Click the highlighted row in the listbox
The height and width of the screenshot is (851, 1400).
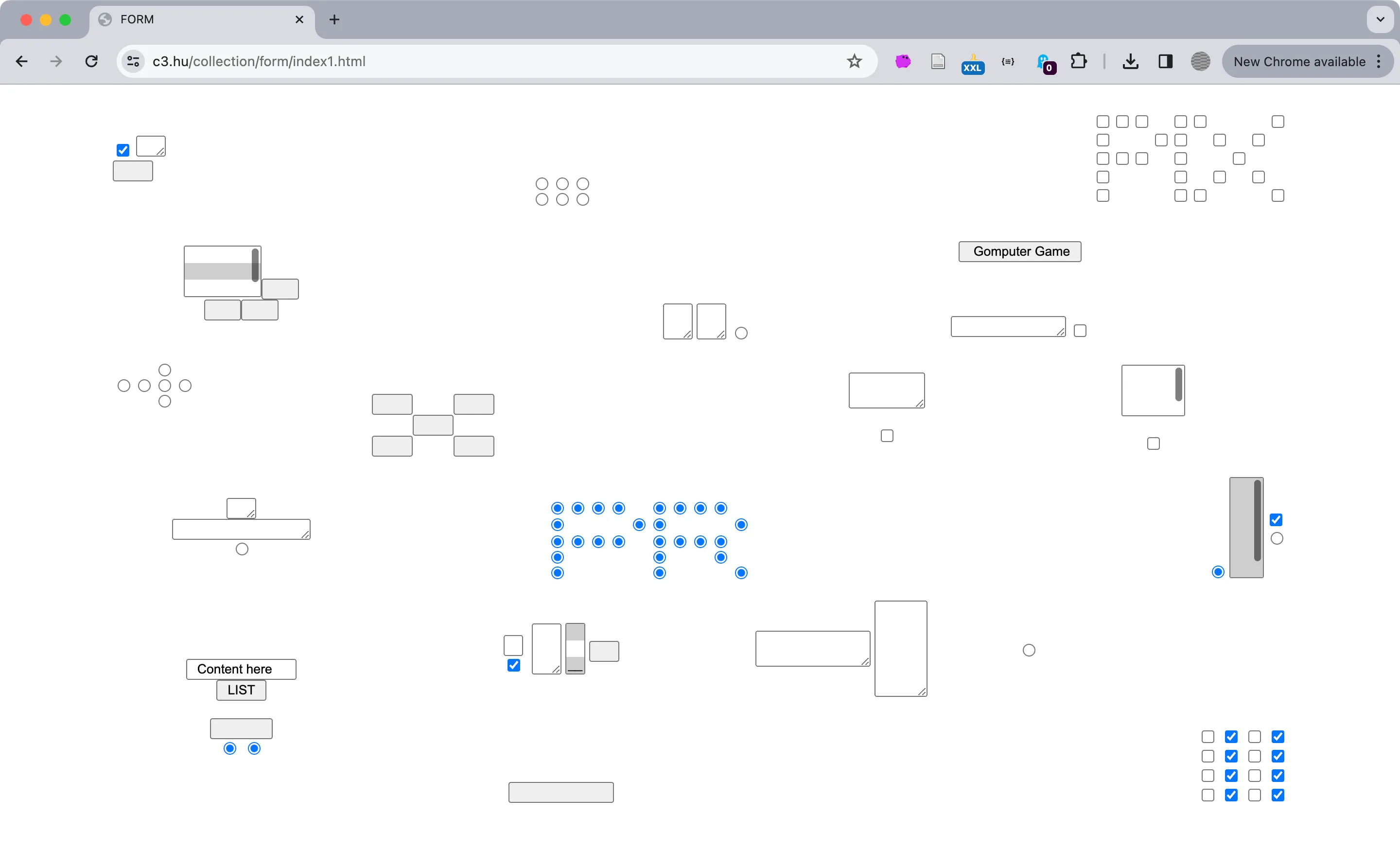pos(218,271)
